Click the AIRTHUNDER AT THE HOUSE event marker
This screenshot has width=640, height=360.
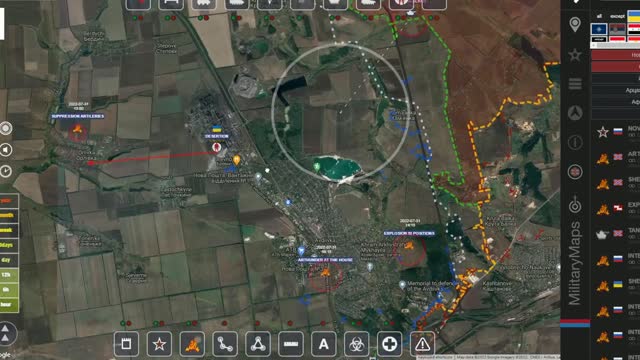(325, 272)
